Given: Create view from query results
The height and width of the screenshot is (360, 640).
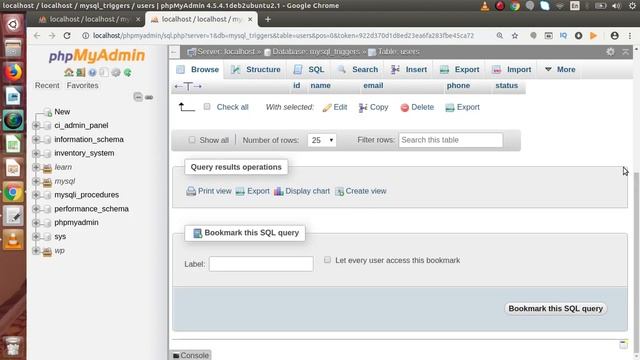Looking at the screenshot, I should click(x=360, y=191).
